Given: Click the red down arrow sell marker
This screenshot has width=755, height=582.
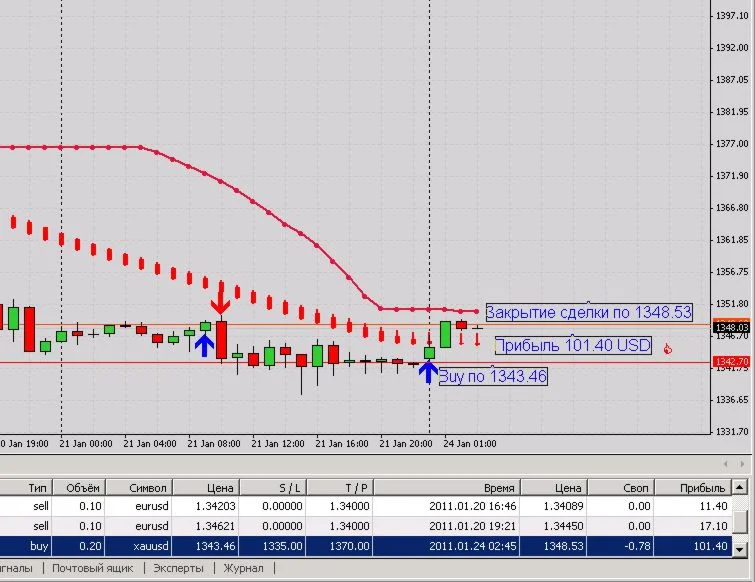Looking at the screenshot, I should [x=220, y=297].
